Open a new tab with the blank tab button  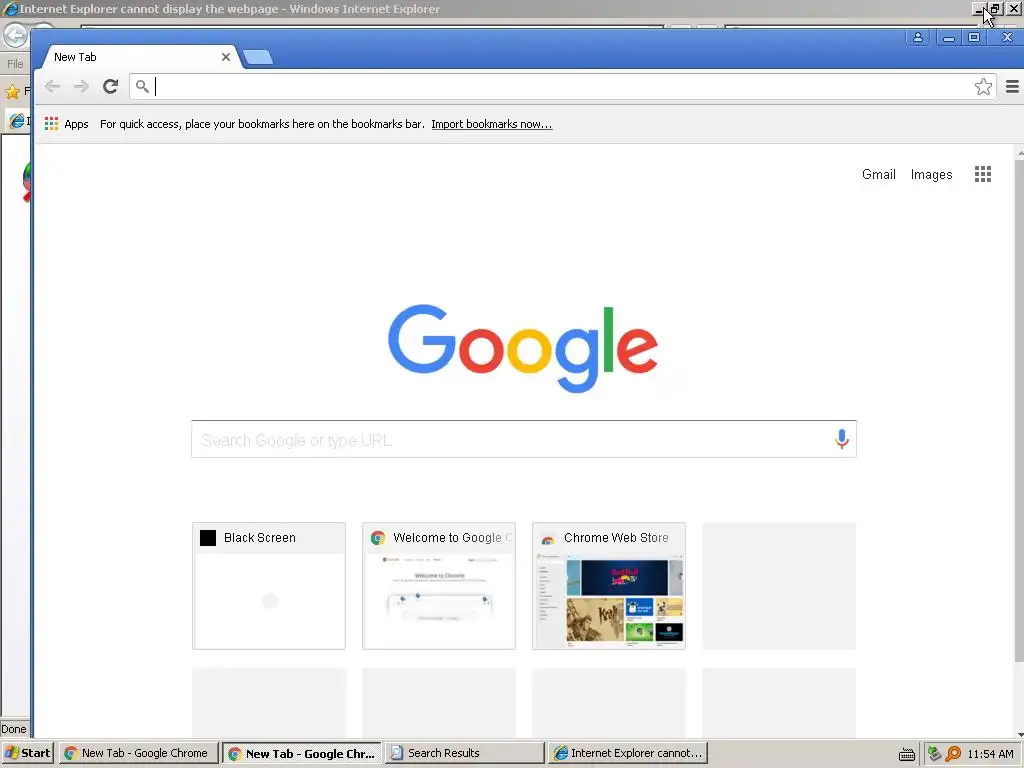(x=258, y=57)
